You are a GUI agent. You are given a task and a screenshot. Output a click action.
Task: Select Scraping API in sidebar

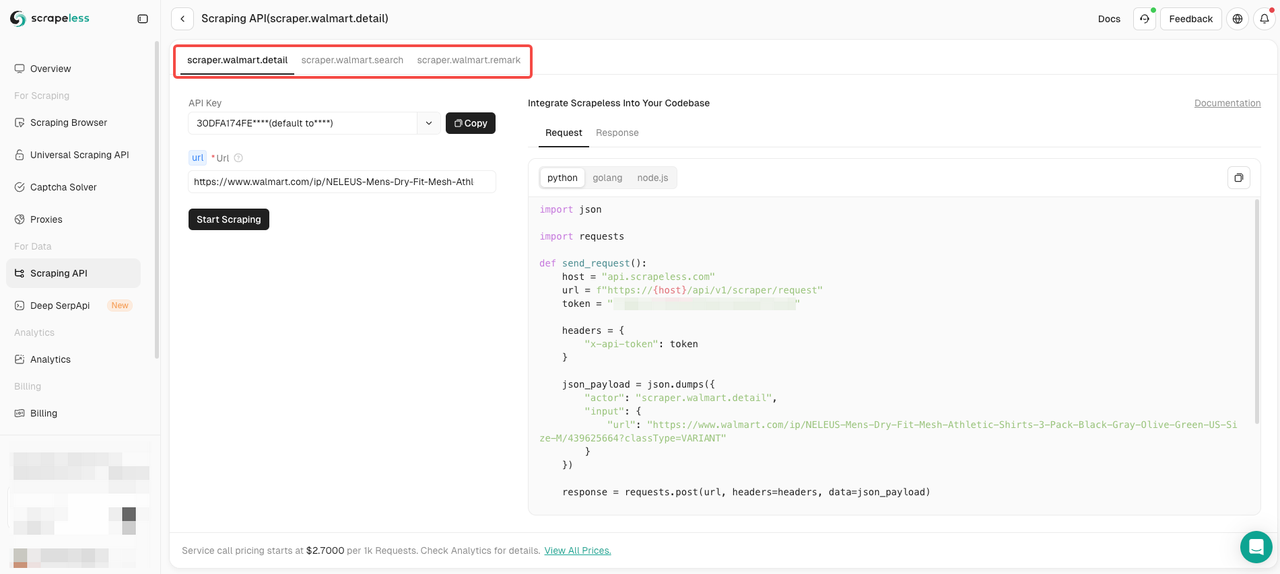(73, 273)
